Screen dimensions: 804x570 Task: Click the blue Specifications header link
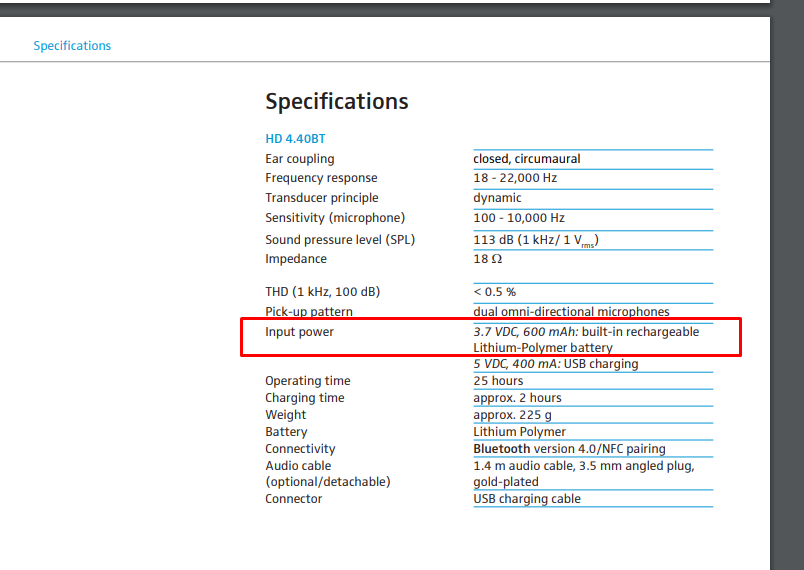pyautogui.click(x=72, y=46)
